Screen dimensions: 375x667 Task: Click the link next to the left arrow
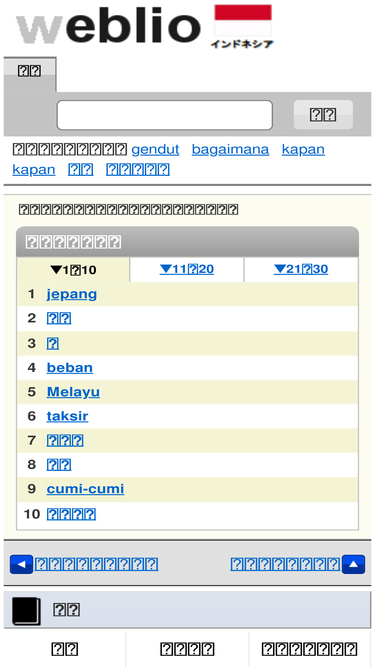(97, 564)
